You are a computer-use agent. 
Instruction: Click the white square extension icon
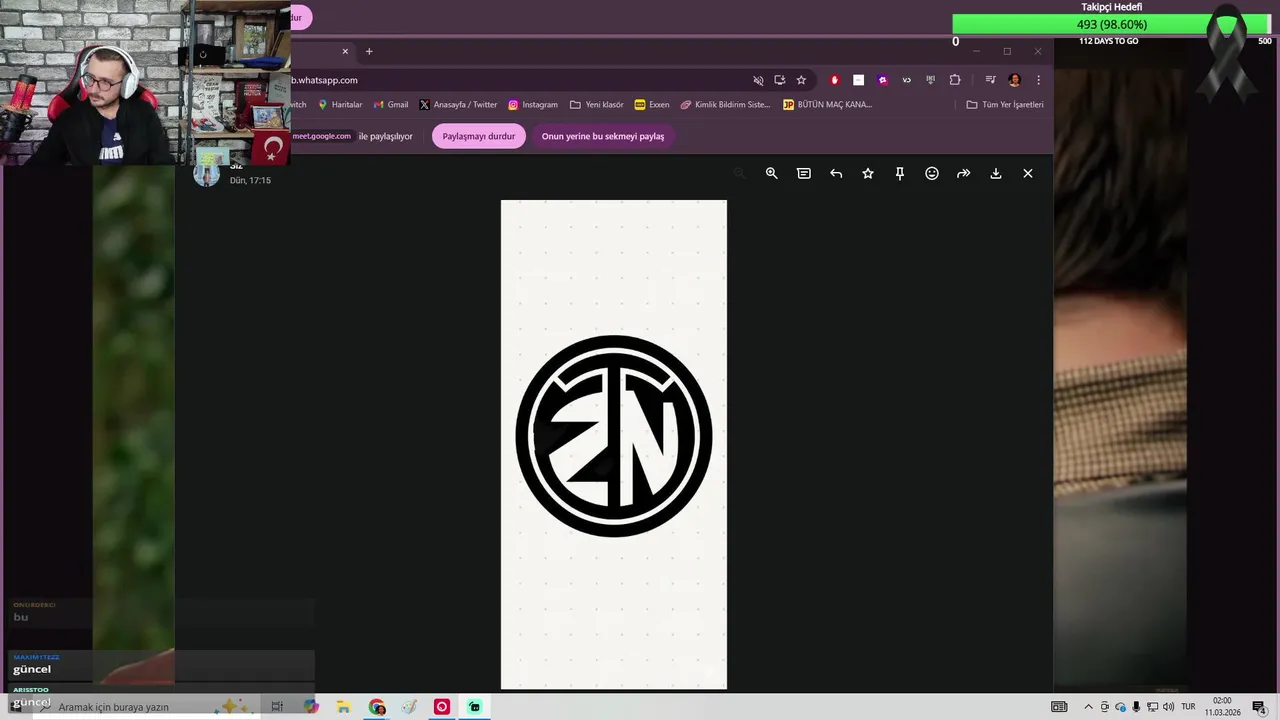pos(858,80)
